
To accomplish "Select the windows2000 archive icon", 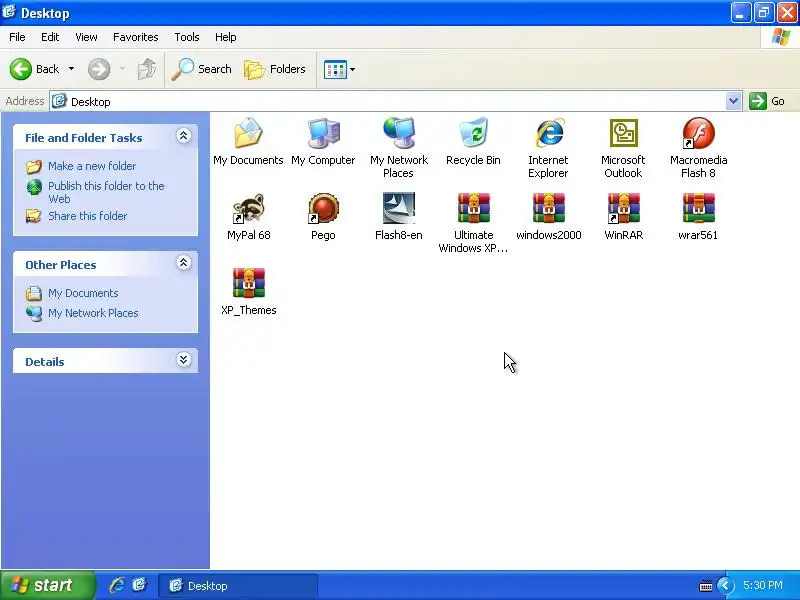I will 548,208.
